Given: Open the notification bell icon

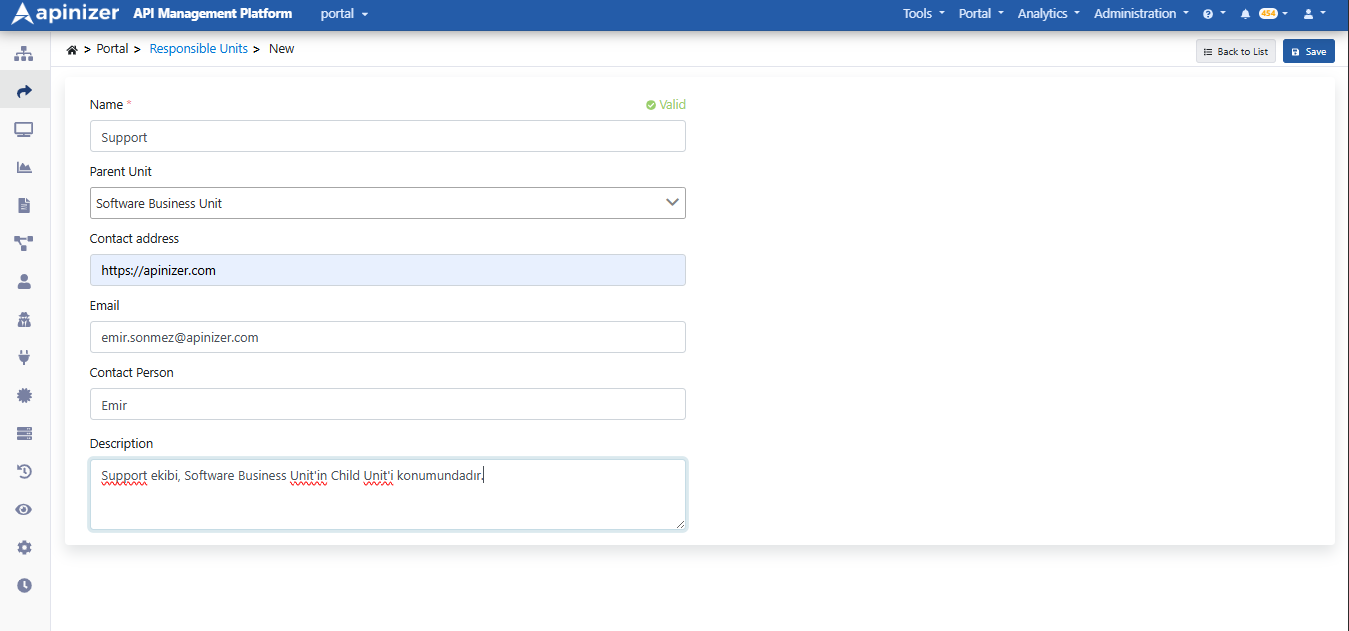Looking at the screenshot, I should (x=1245, y=14).
